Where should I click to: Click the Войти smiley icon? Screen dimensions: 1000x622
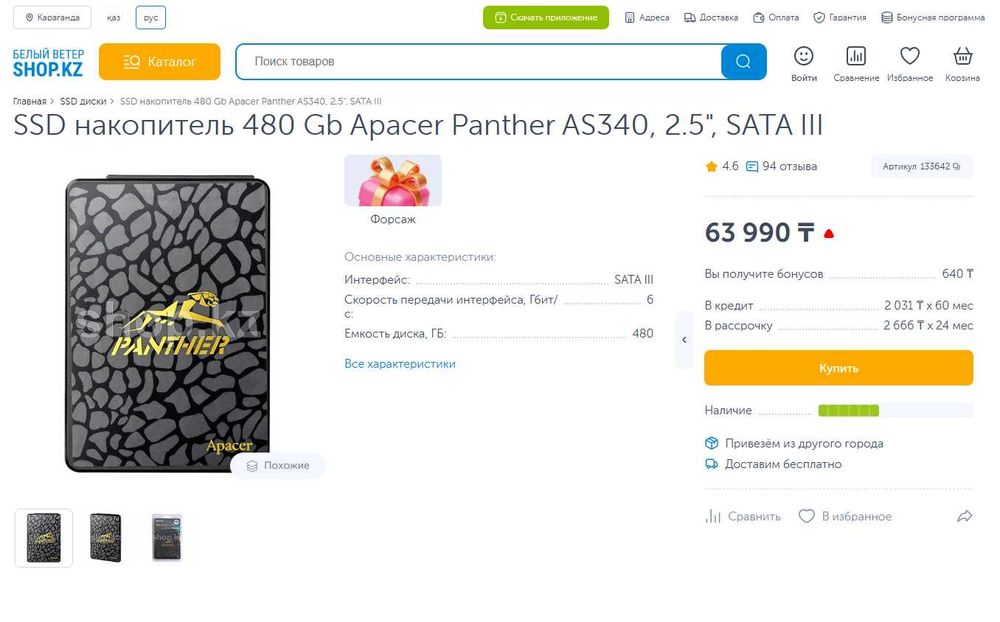(803, 57)
